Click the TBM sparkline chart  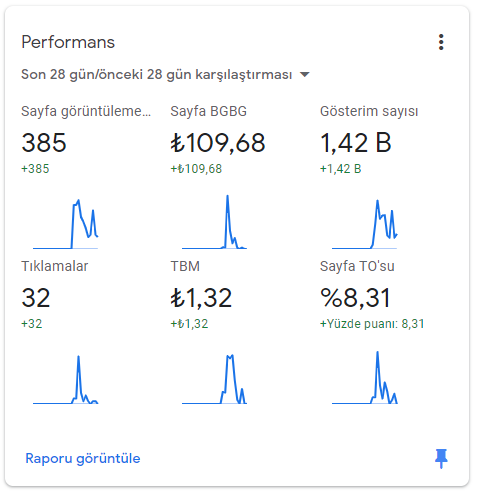(214, 379)
